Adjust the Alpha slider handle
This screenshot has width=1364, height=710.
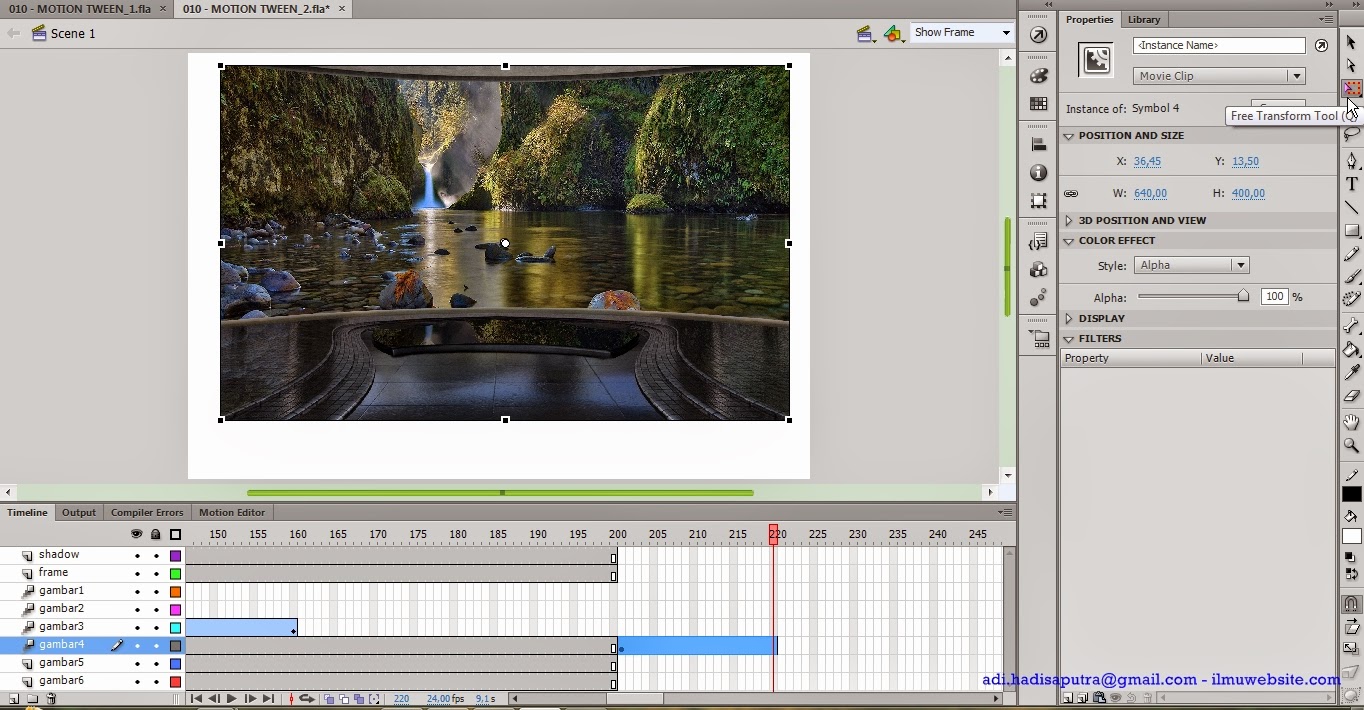click(x=1243, y=296)
